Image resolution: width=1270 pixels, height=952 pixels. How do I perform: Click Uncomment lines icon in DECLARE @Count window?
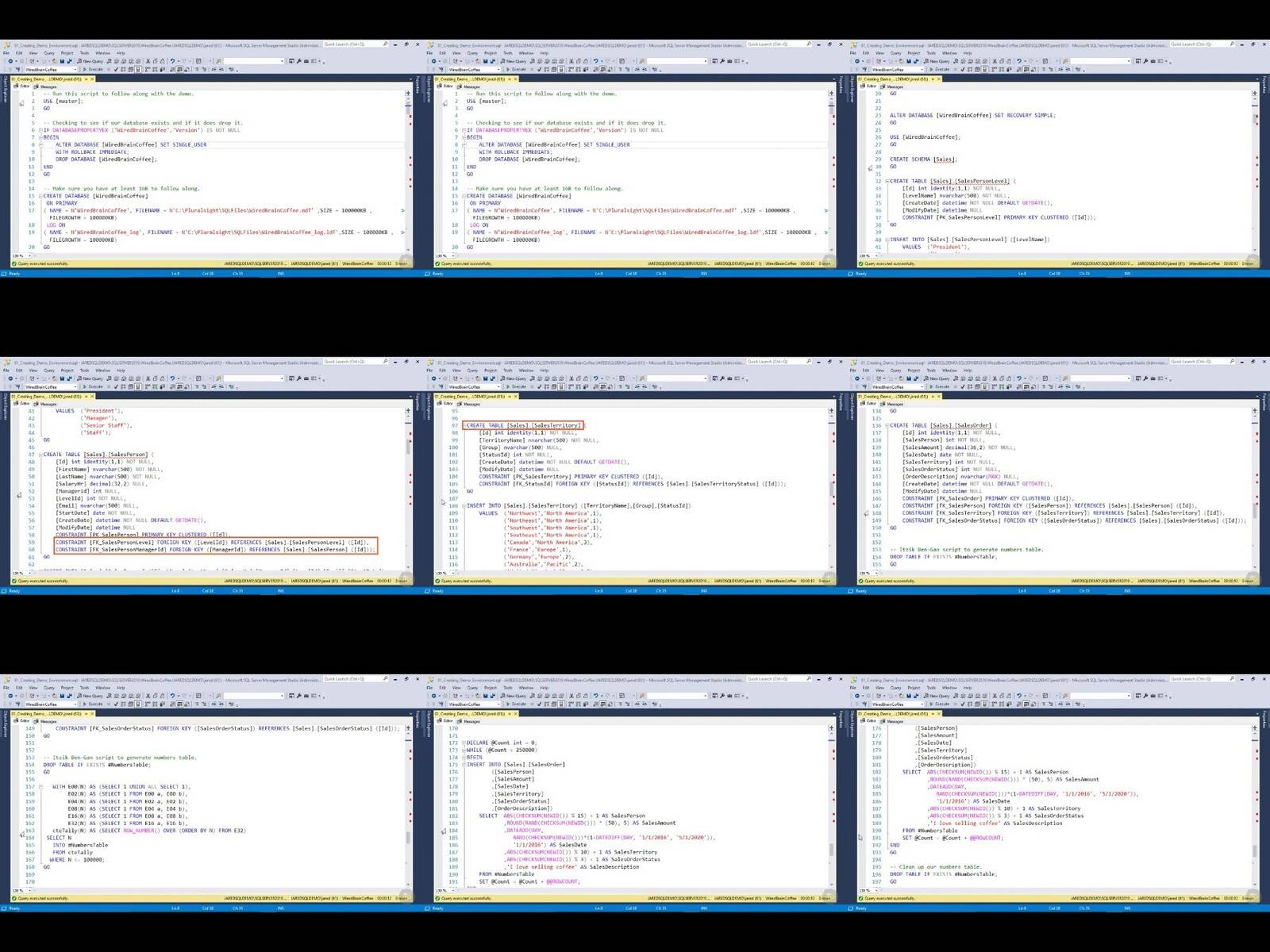pos(627,704)
